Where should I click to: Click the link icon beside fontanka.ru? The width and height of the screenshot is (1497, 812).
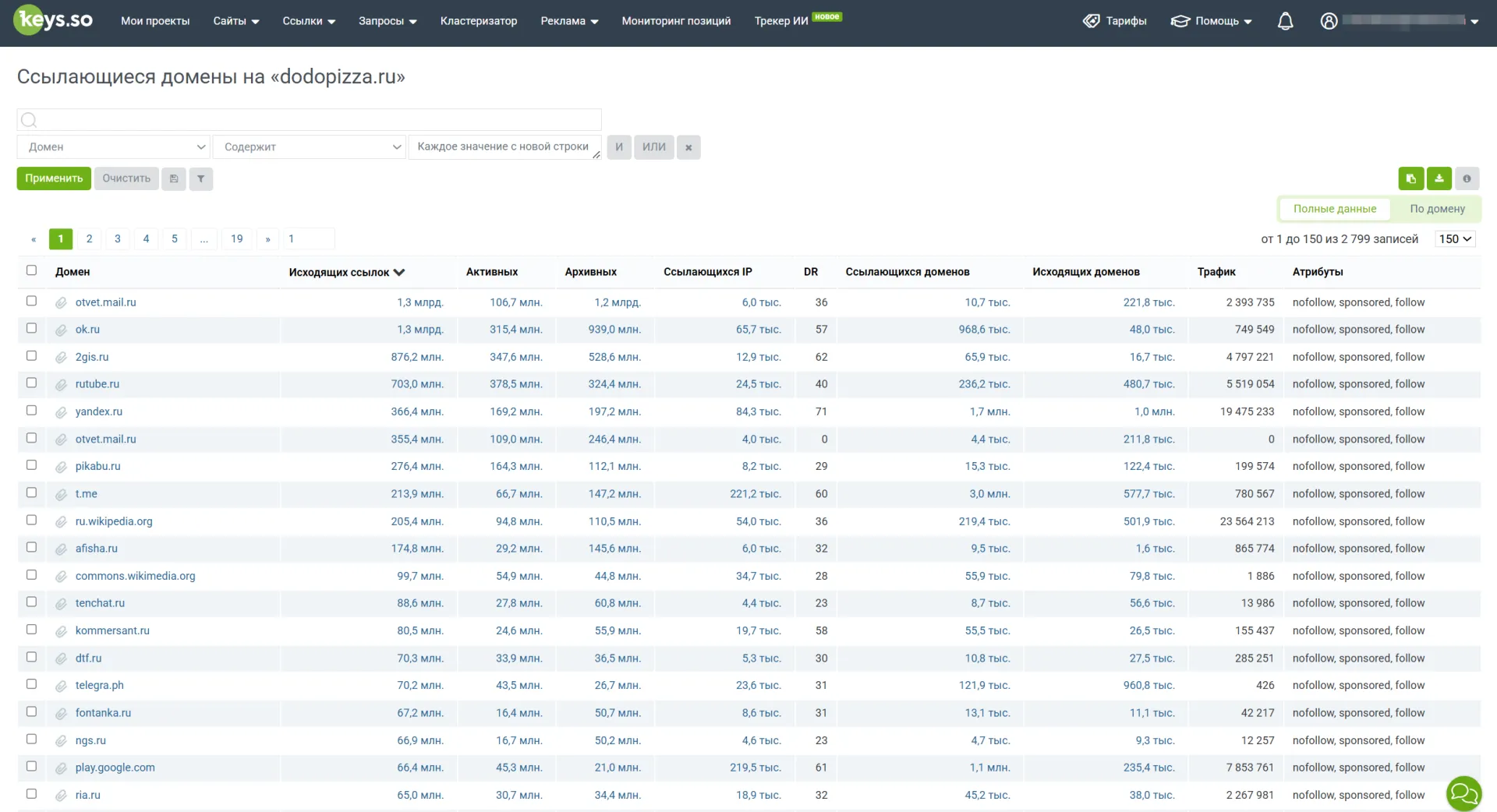[61, 714]
